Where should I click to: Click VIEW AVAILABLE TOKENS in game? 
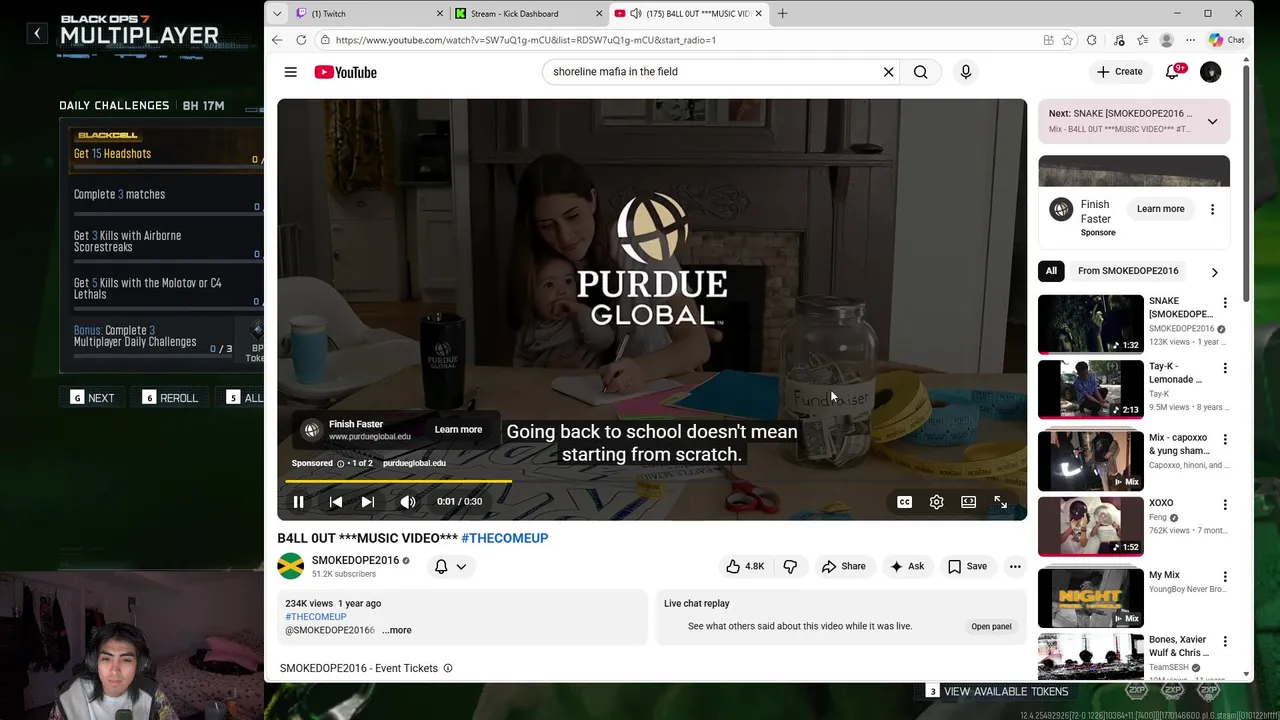point(997,691)
